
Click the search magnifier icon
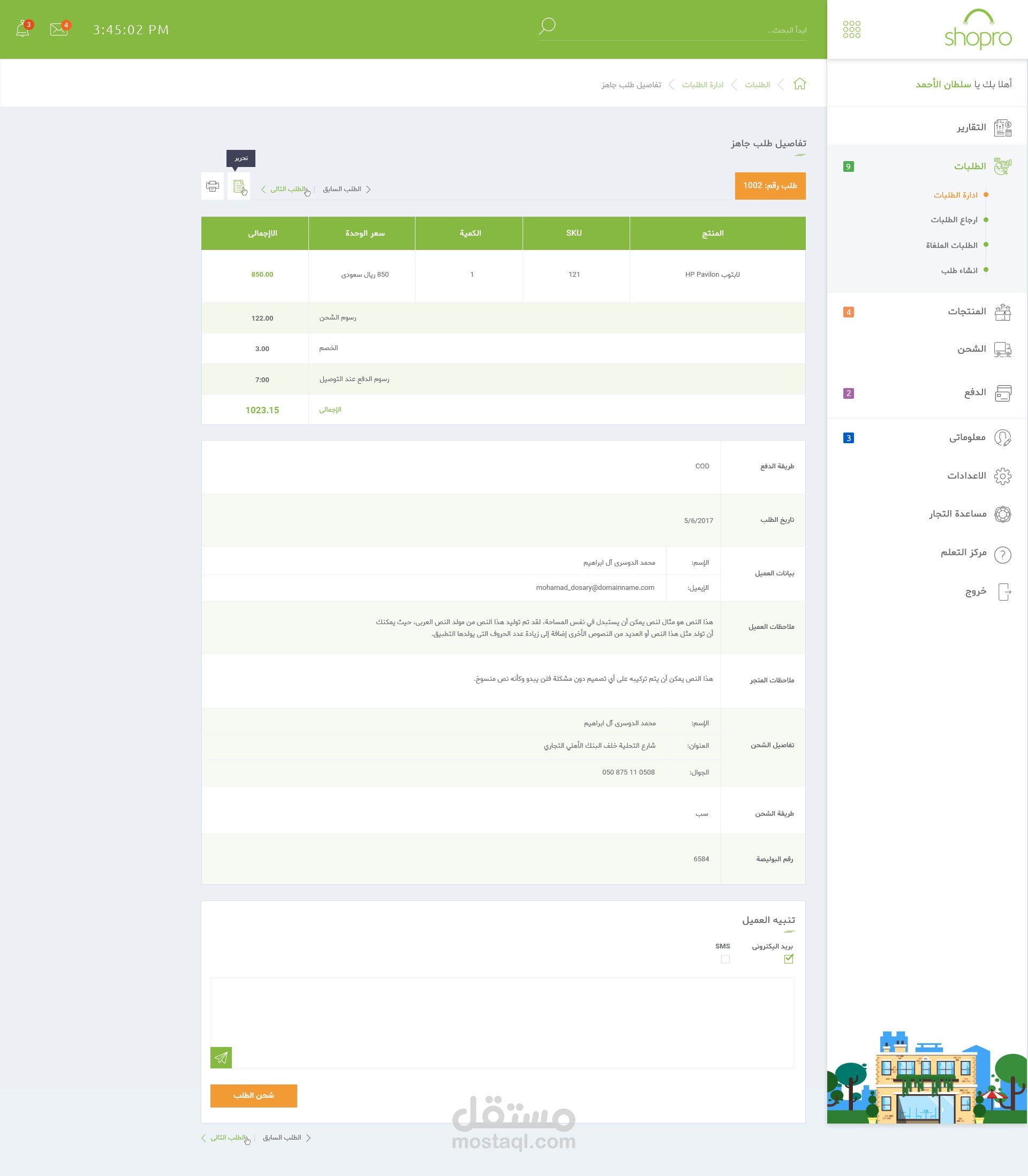[547, 26]
